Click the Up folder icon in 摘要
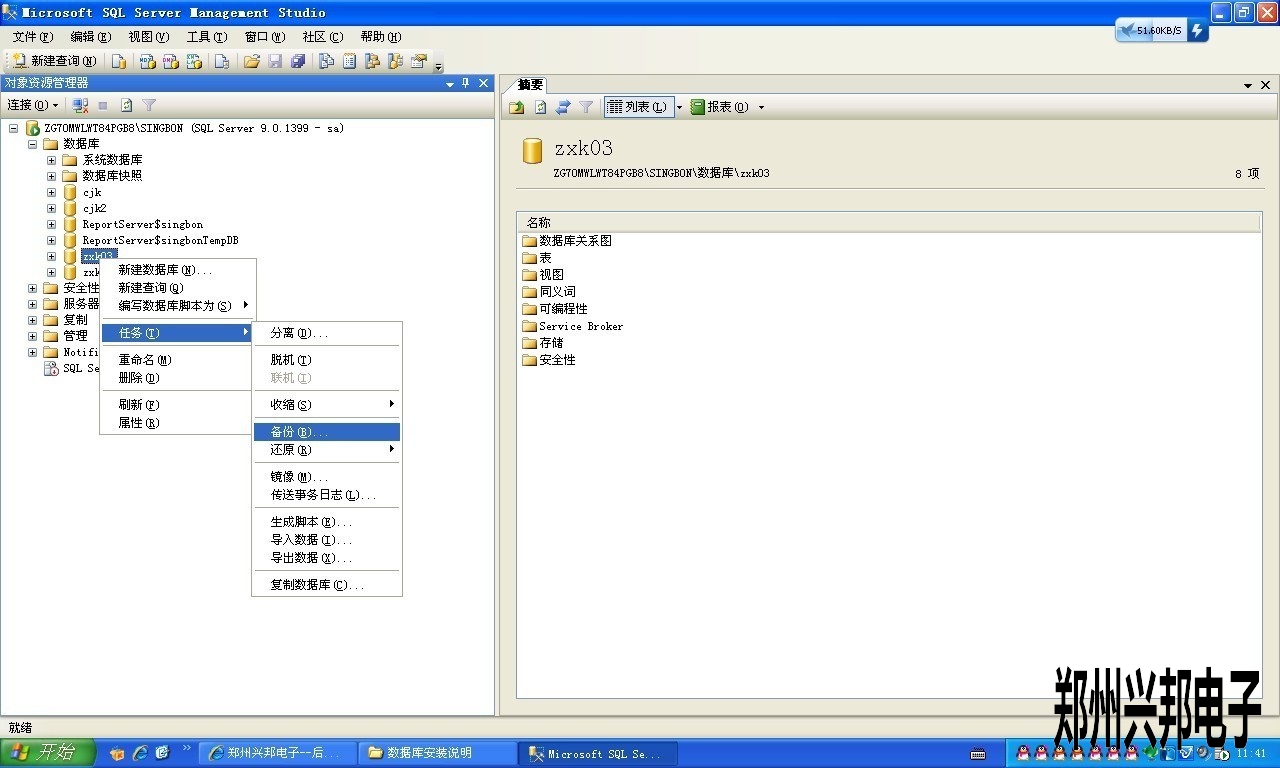This screenshot has height=768, width=1280. tap(517, 107)
